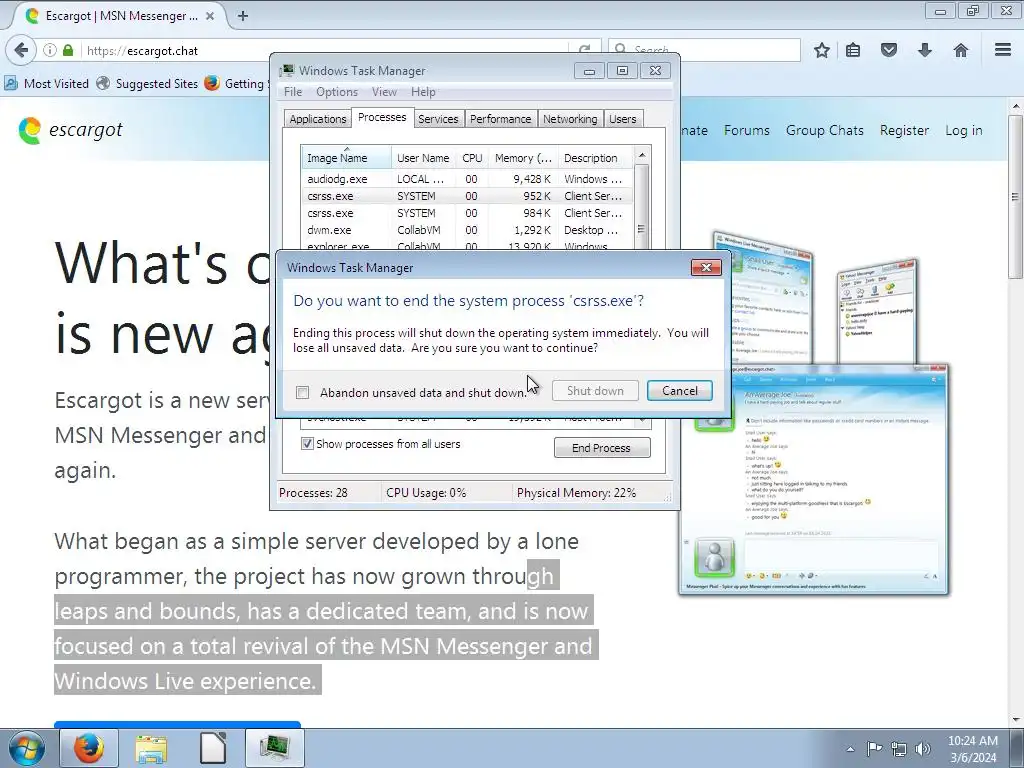Show hidden tray icons arrow
This screenshot has width=1024, height=768.
[850, 749]
